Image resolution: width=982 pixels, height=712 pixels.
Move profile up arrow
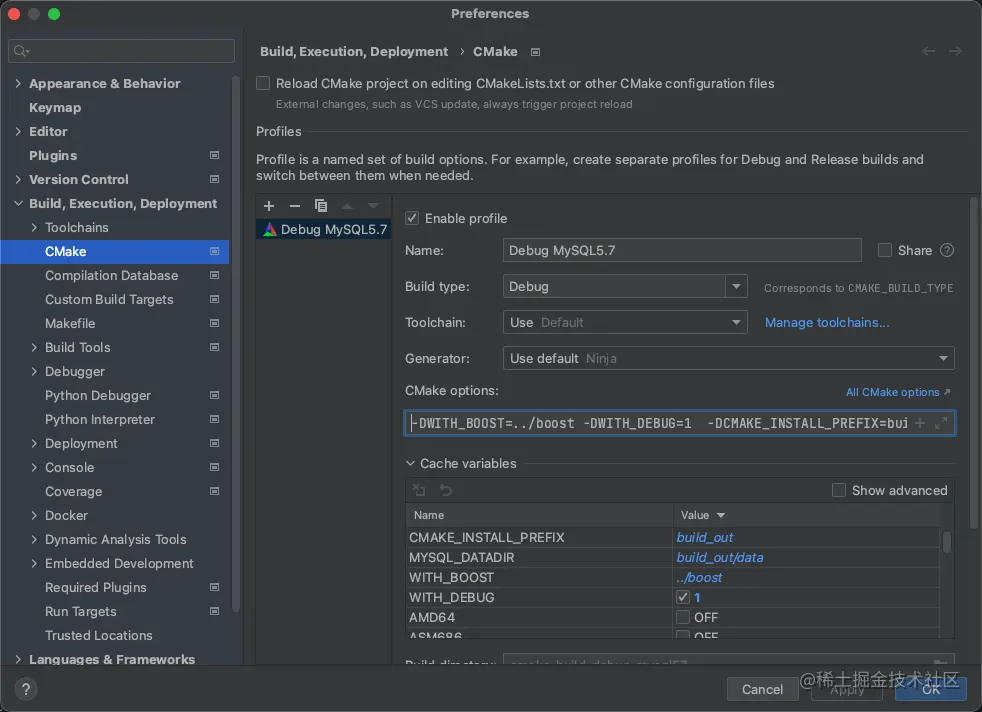click(x=347, y=206)
